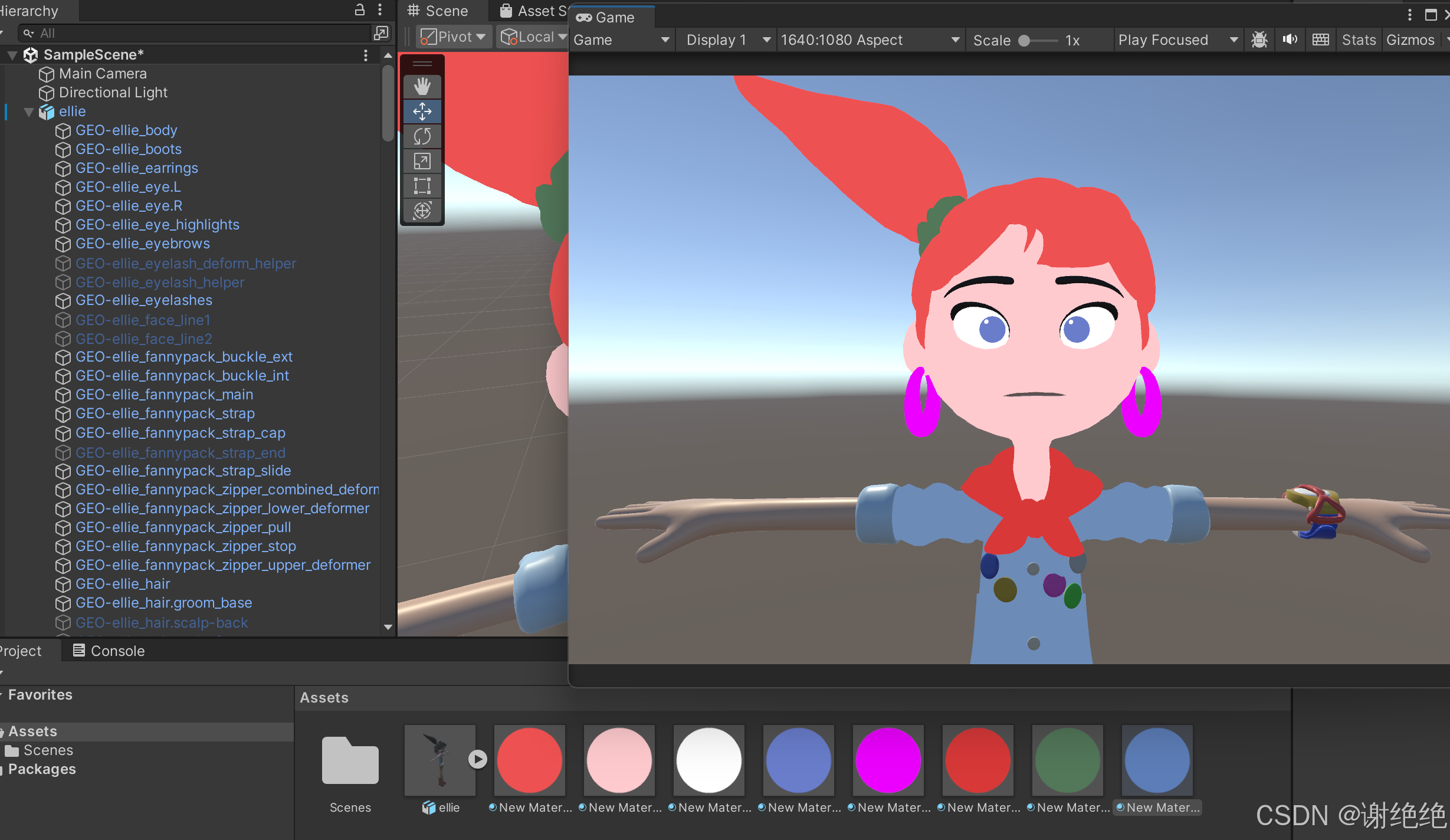This screenshot has width=1450, height=840.
Task: Activate the Move tool
Action: (422, 111)
